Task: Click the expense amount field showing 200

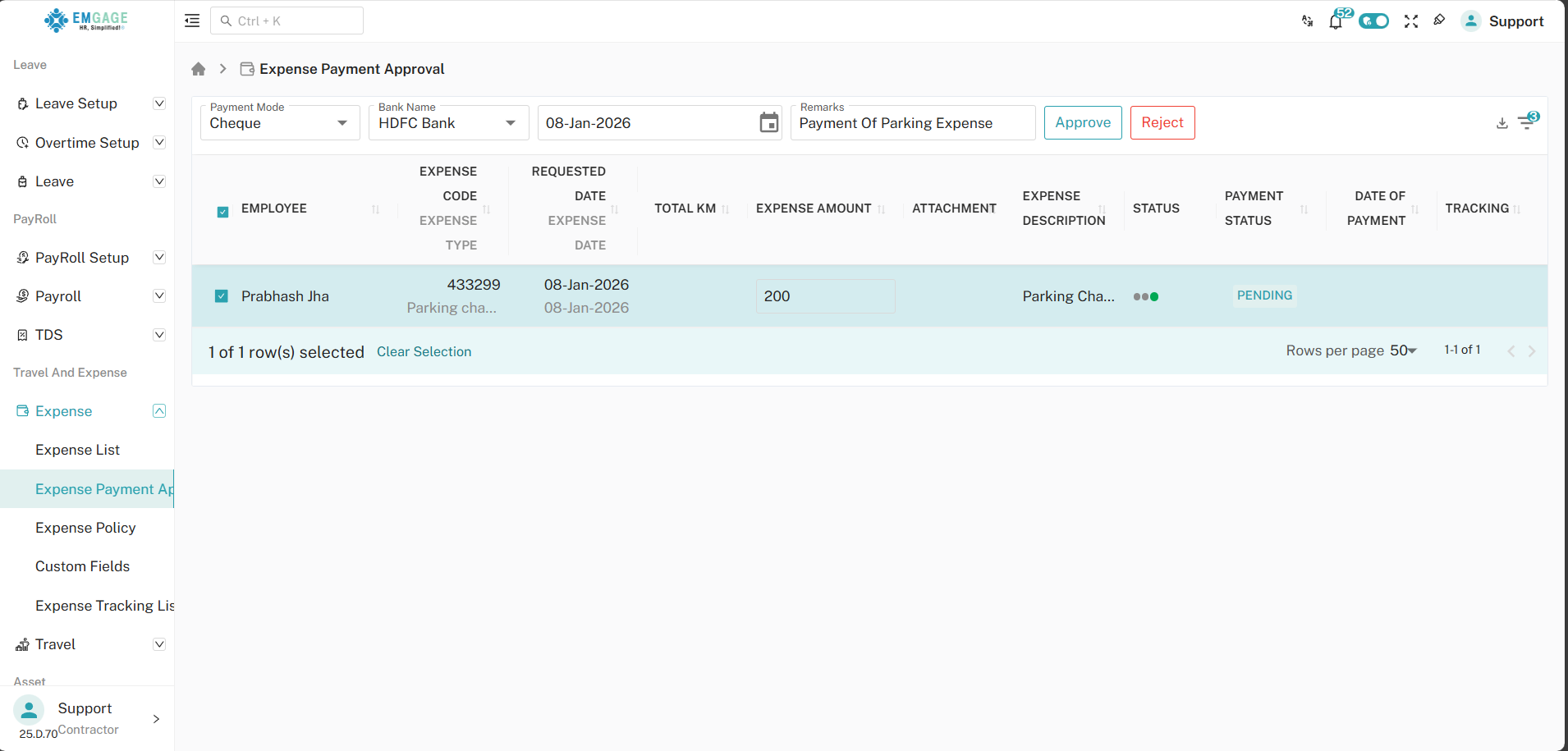Action: (825, 296)
